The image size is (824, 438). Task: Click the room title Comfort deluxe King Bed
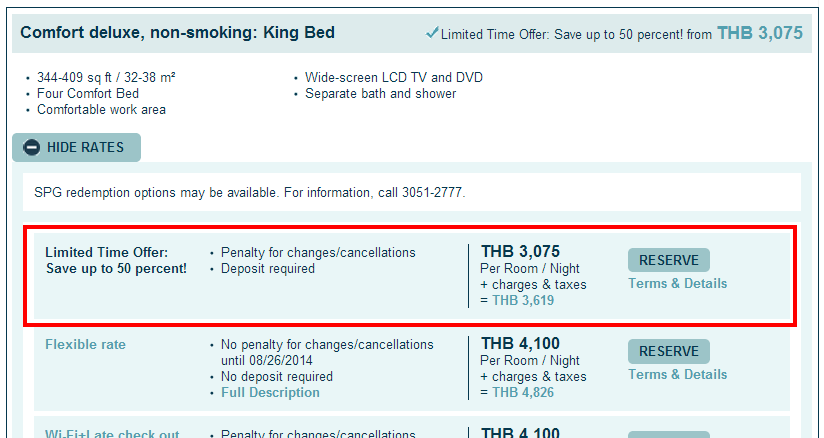tap(177, 33)
